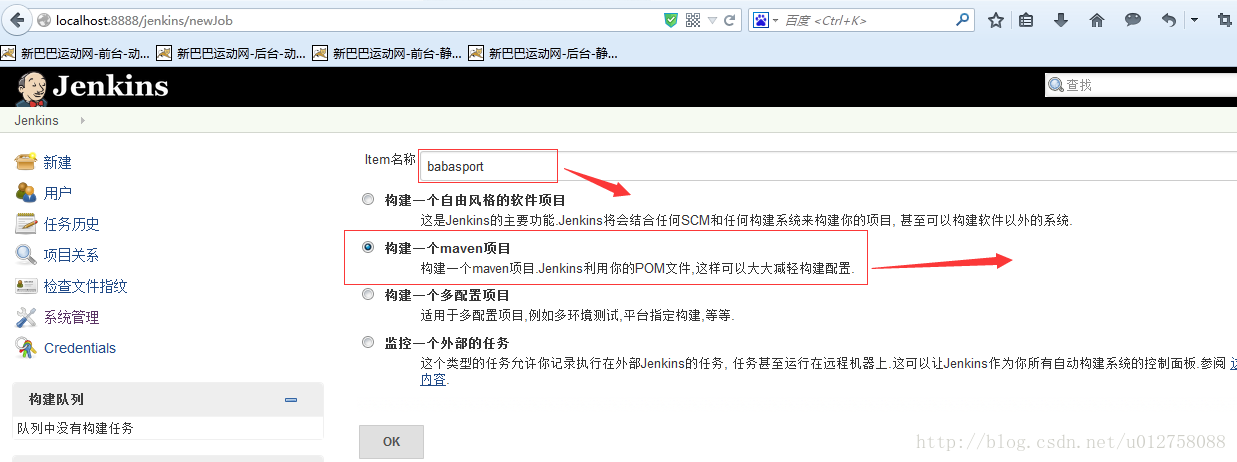Click the OK button to create item
Screen dimensions: 1237x462
[391, 441]
